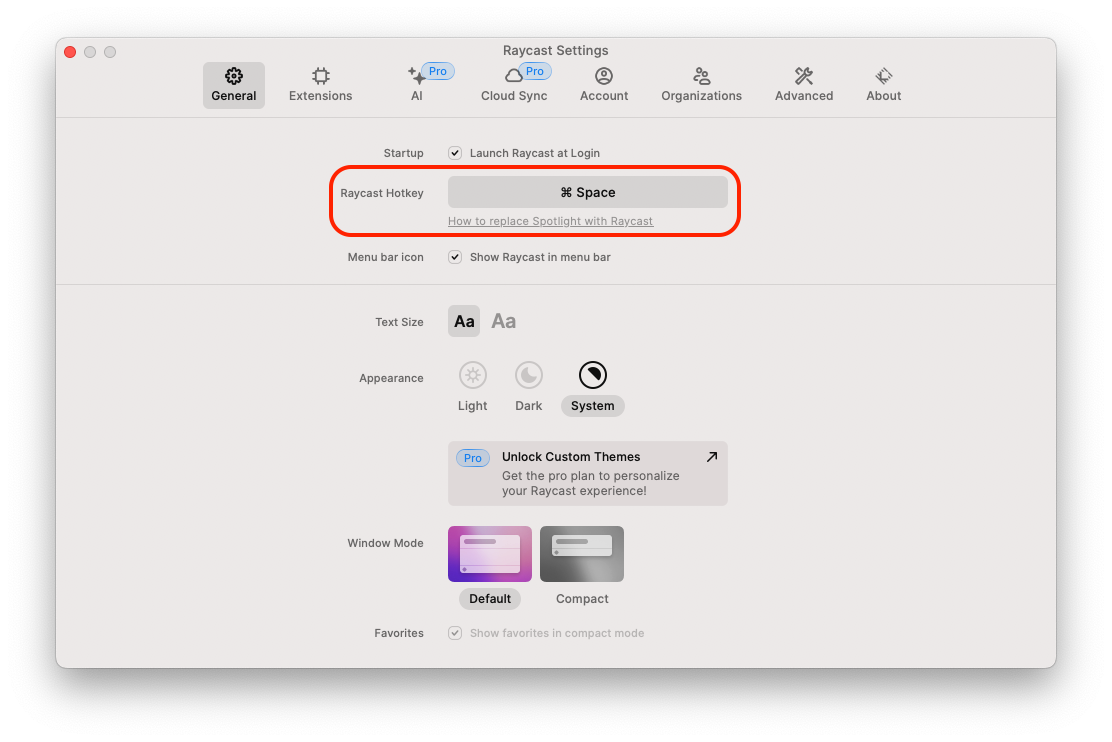This screenshot has width=1112, height=742.
Task: Toggle Show favorites in compact mode checkbox
Action: (x=455, y=633)
